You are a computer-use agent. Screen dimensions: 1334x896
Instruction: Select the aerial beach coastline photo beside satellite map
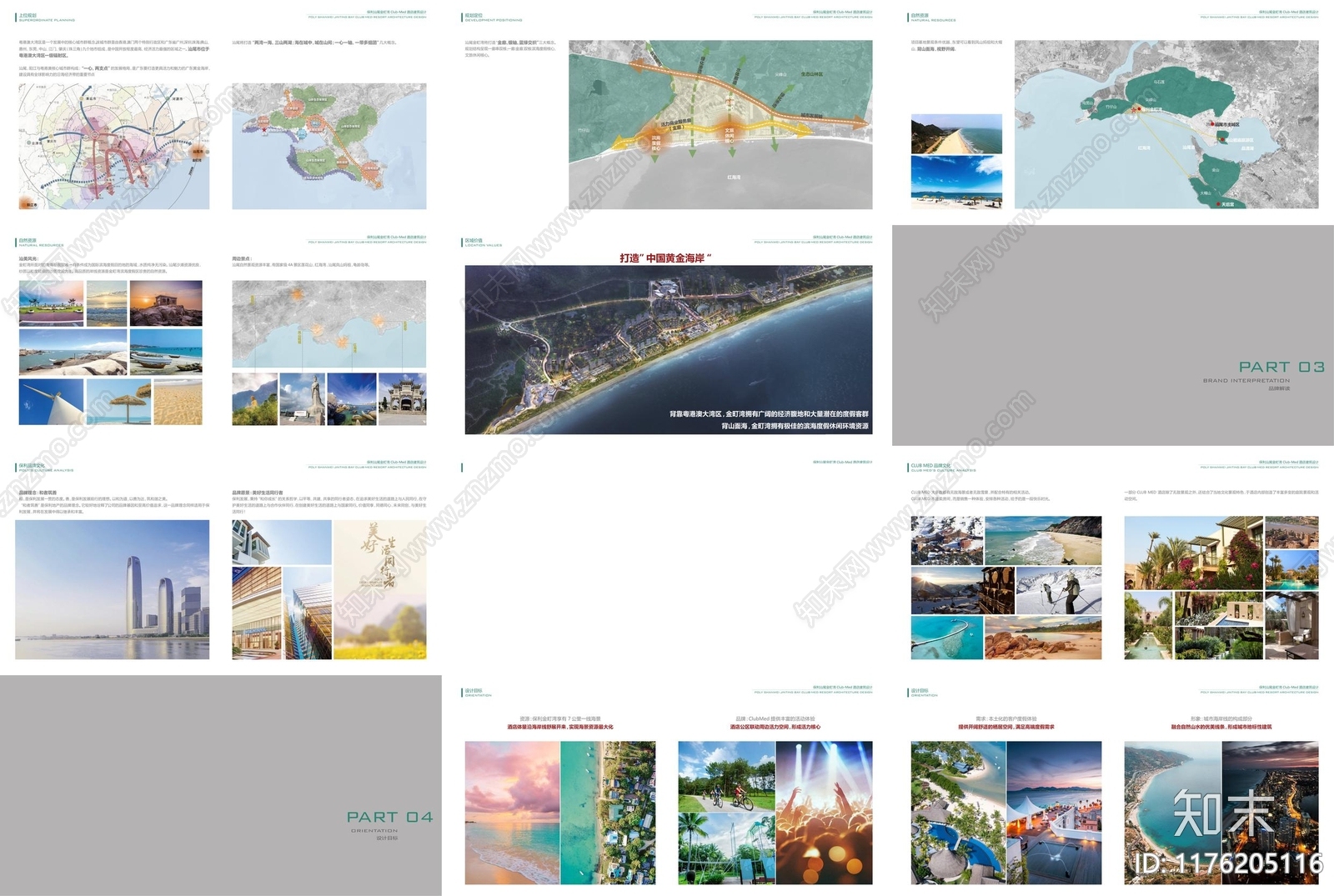coord(956,133)
